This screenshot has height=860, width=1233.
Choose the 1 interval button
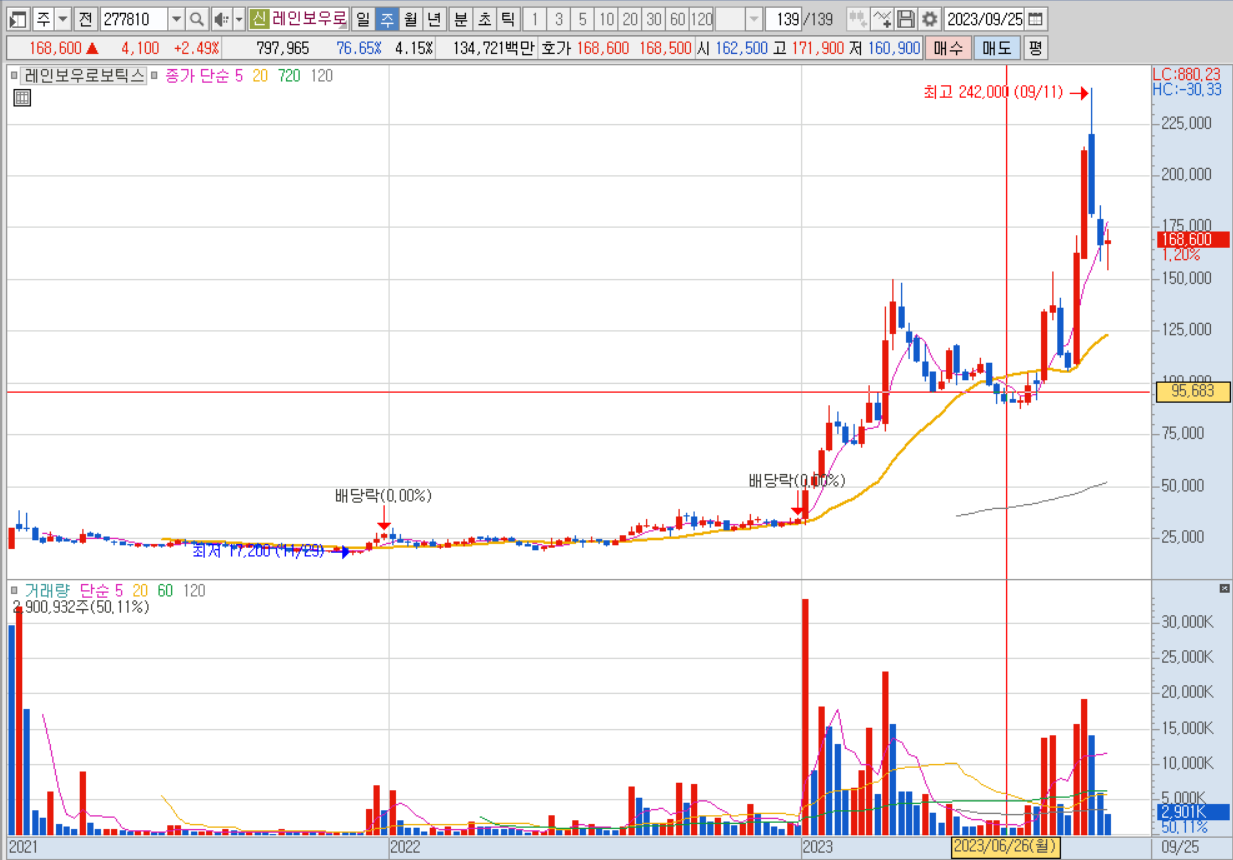[534, 18]
